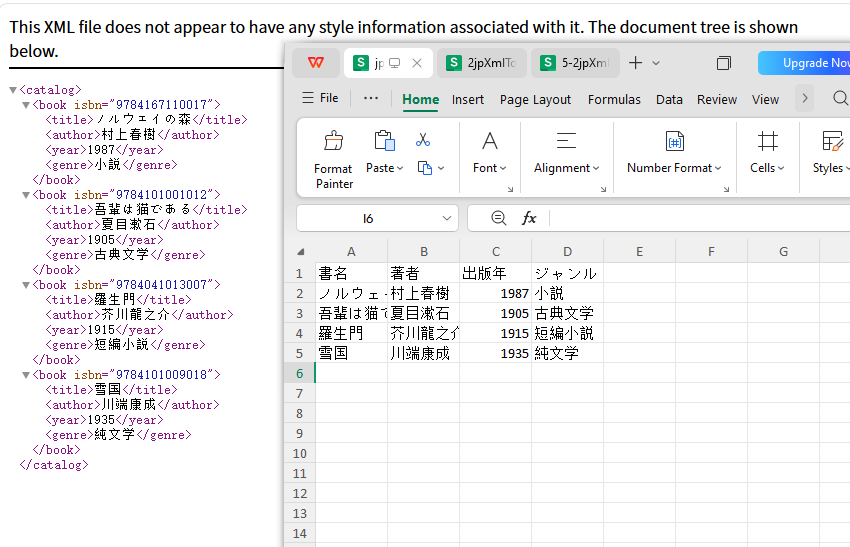The image size is (850, 547).
Task: Click the zoom formula bar icon
Action: click(498, 218)
